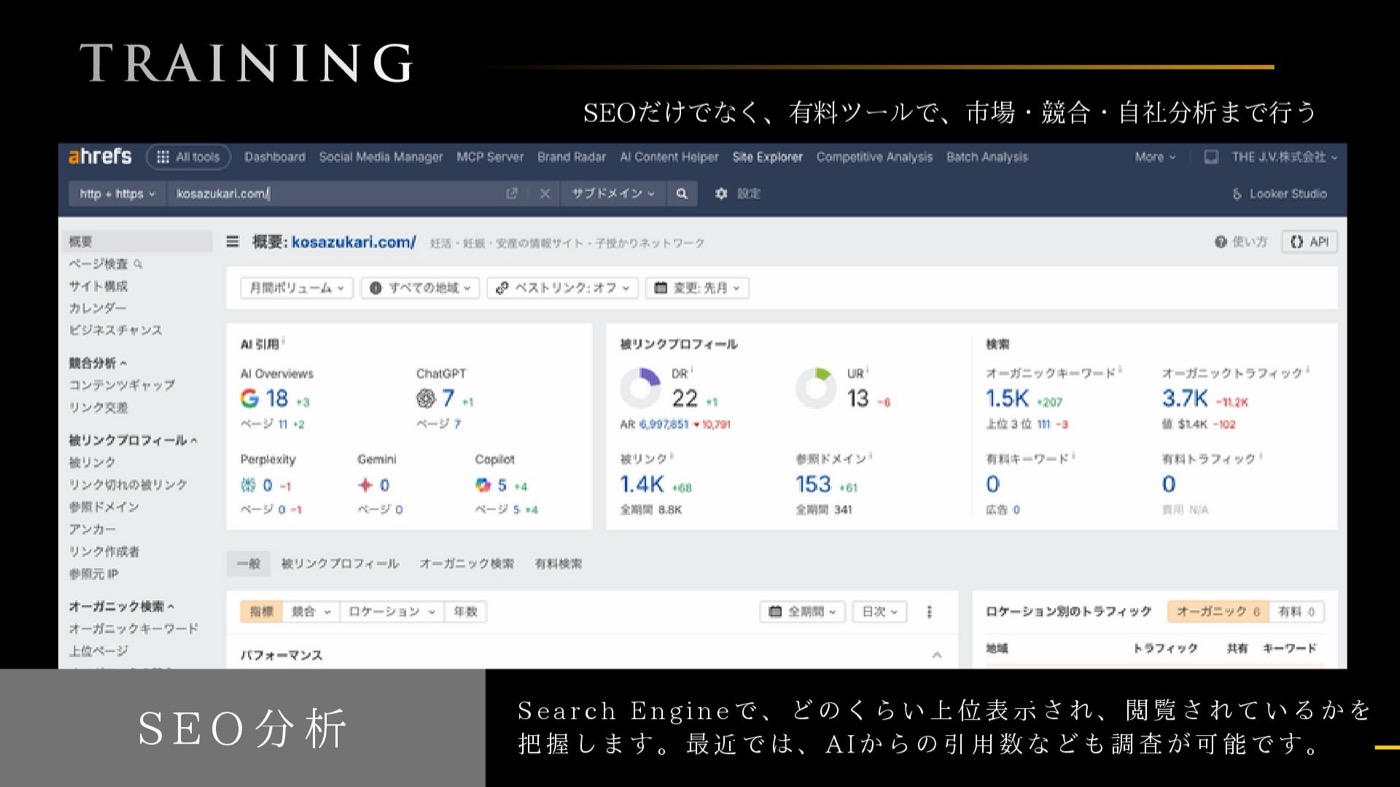The width and height of the screenshot is (1400, 787).
Task: Open the 日次 interval dropdown
Action: point(880,612)
